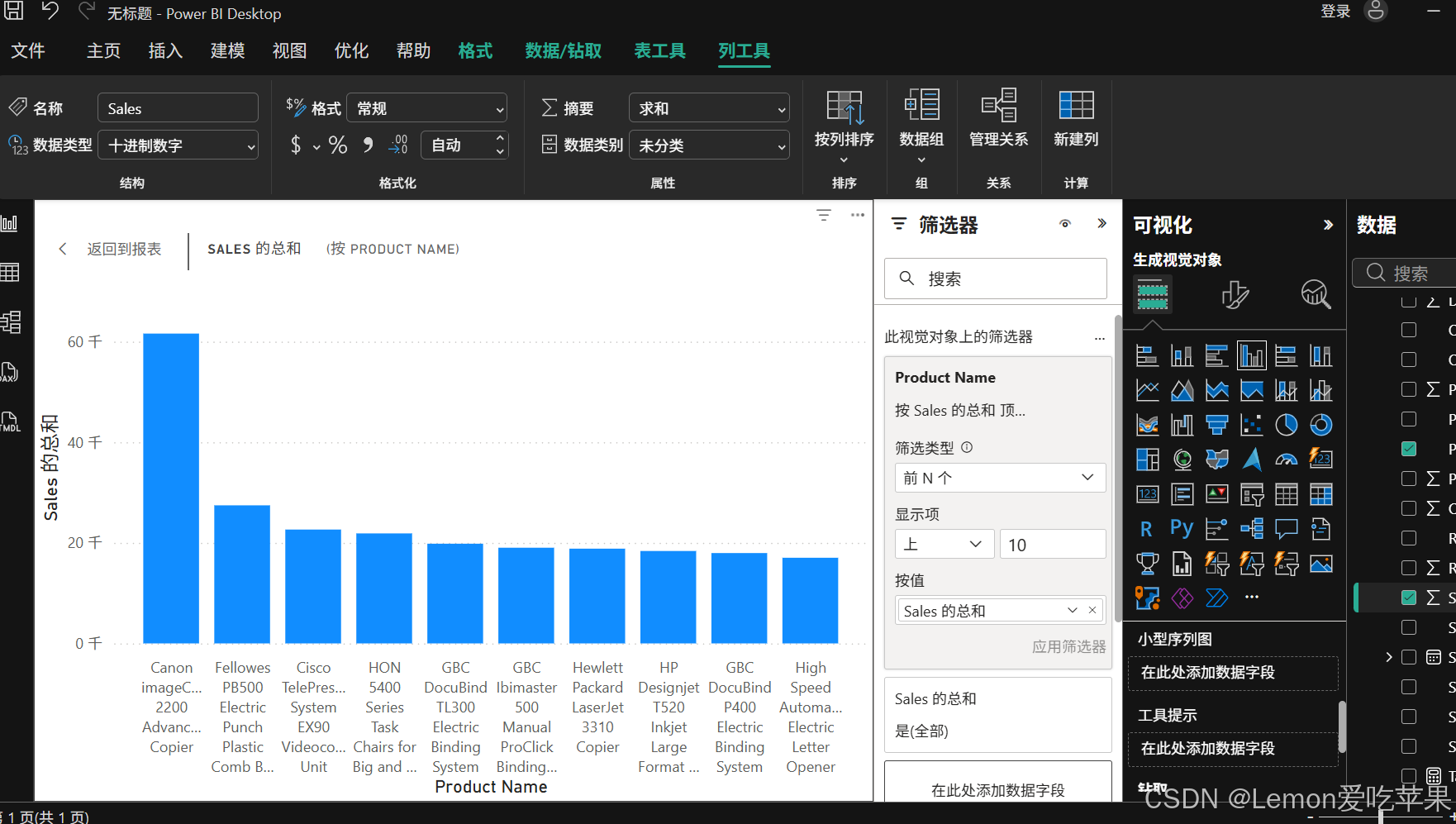Select the gauge visual icon
1456x824 pixels.
point(1286,460)
